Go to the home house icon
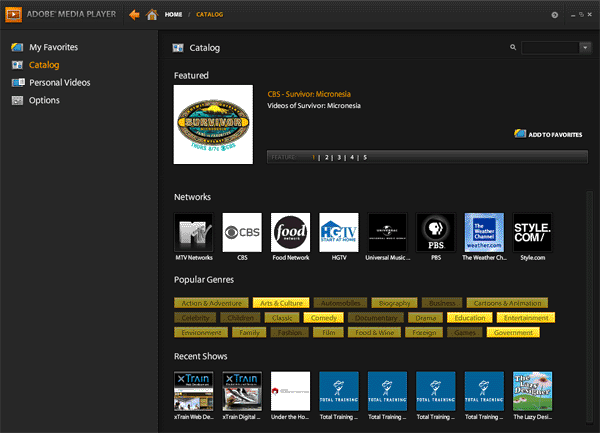The image size is (600, 433). tap(152, 15)
